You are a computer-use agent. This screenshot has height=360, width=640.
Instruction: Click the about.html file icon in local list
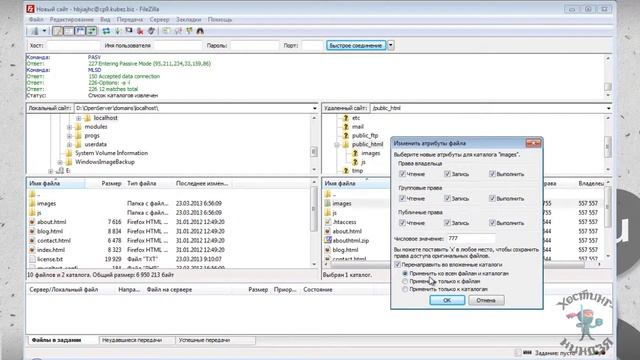(x=32, y=222)
